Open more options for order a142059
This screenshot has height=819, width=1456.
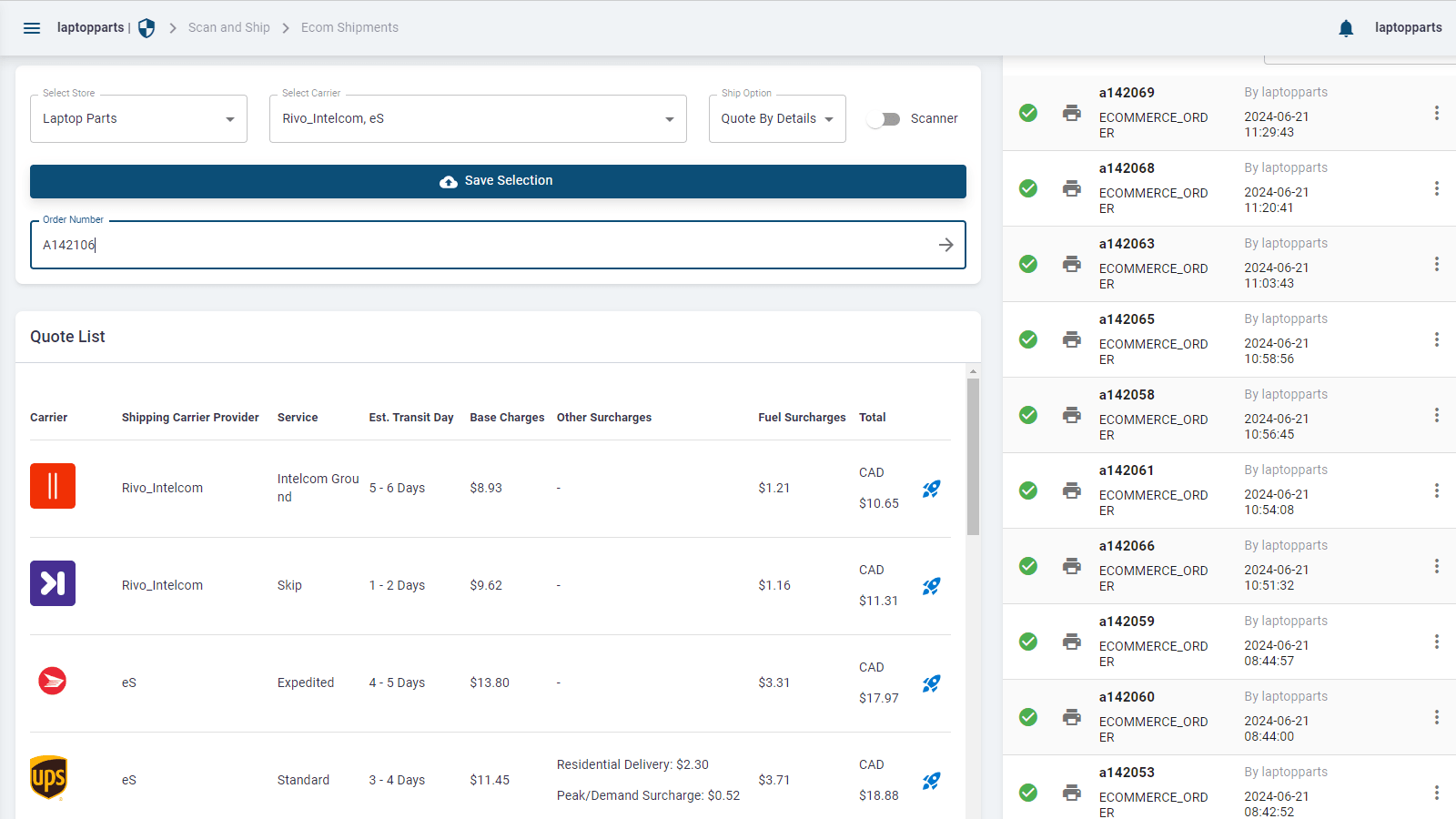click(x=1437, y=642)
